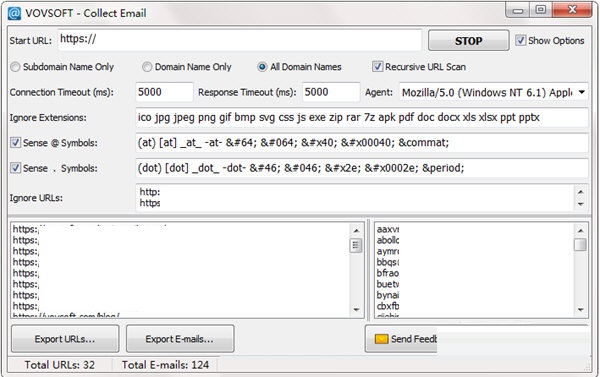Click 'Total URLs: 32' in status bar
This screenshot has width=600, height=377.
coord(60,365)
